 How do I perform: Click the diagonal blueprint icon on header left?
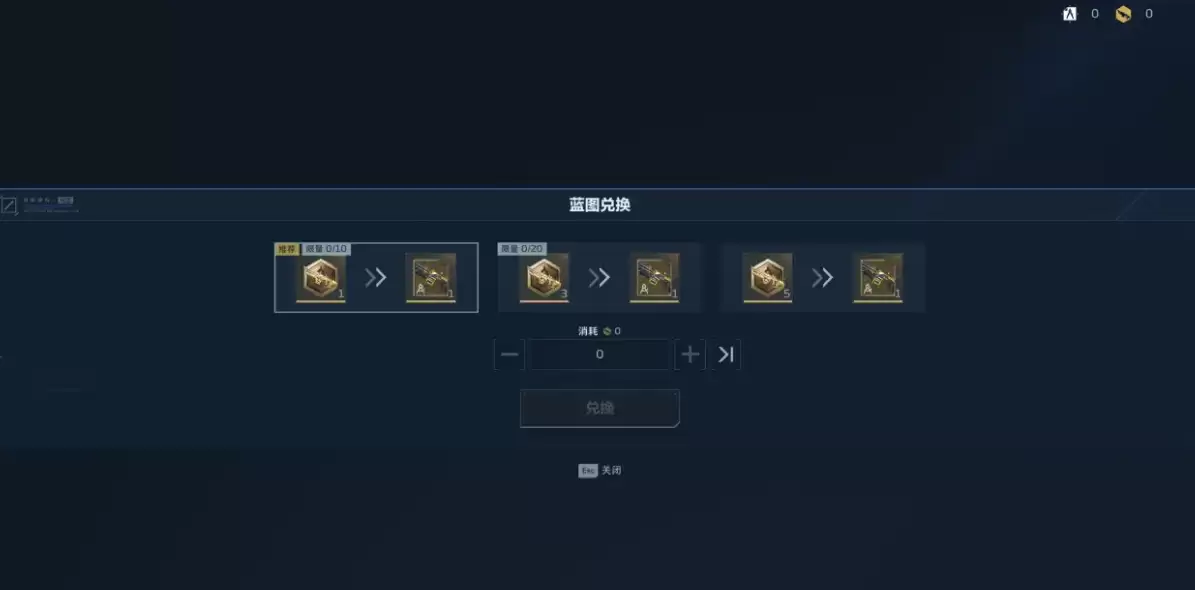tap(9, 205)
